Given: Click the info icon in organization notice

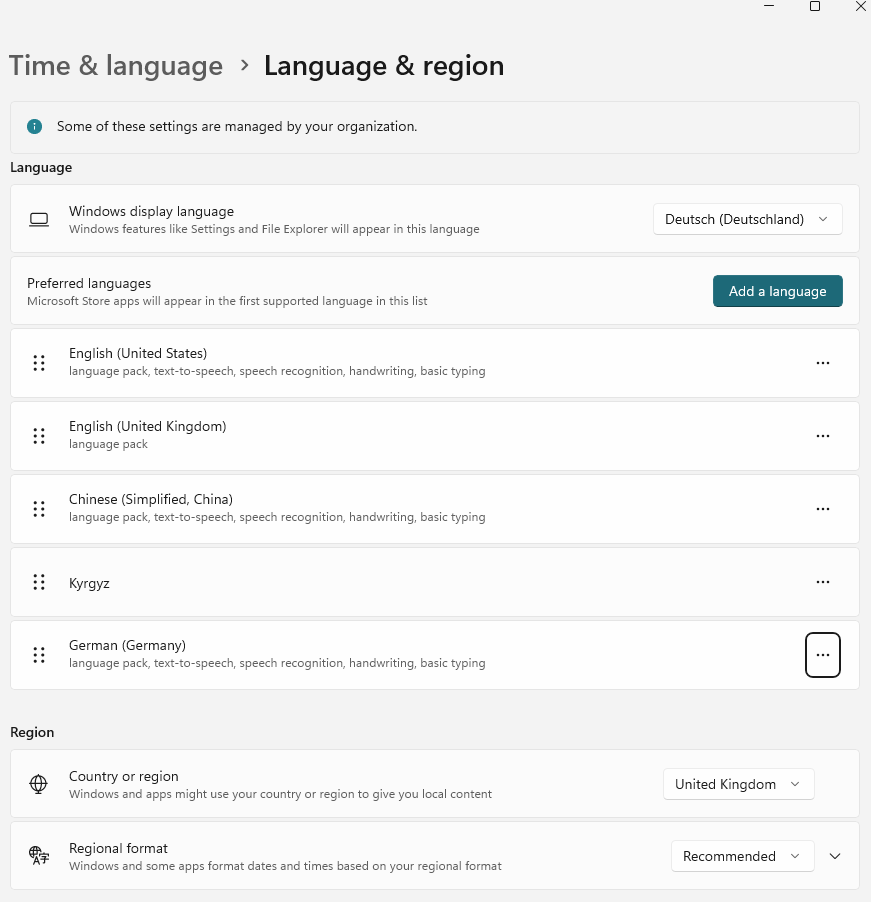Looking at the screenshot, I should (35, 127).
